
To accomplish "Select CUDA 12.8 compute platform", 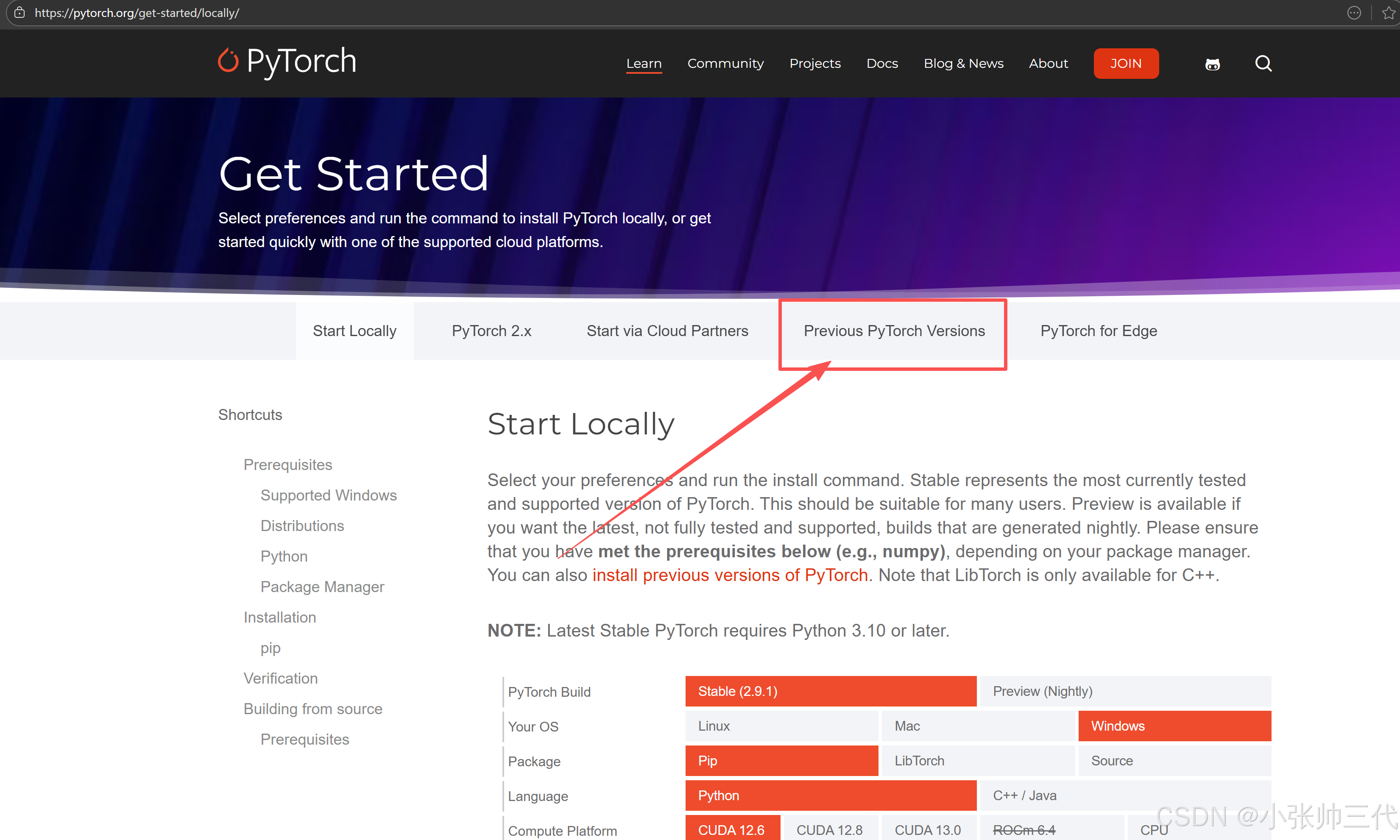I will click(x=831, y=828).
